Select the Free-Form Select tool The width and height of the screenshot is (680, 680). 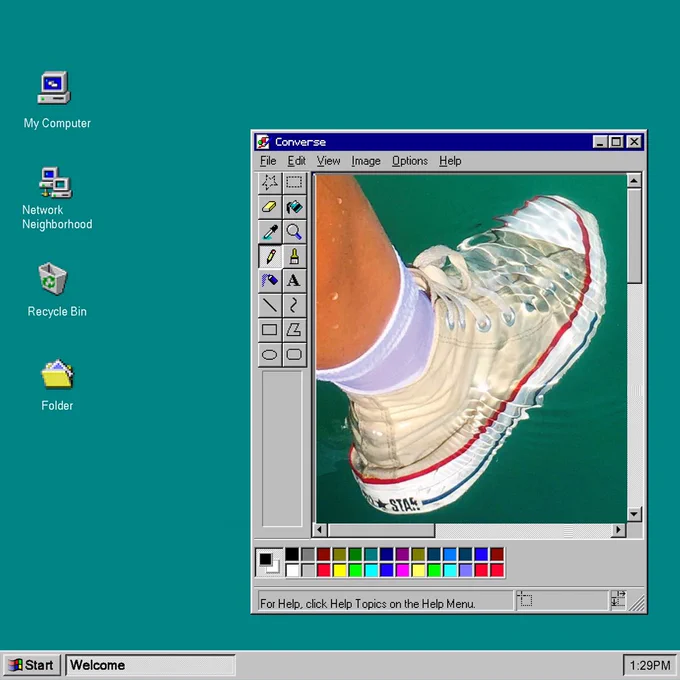coord(270,182)
